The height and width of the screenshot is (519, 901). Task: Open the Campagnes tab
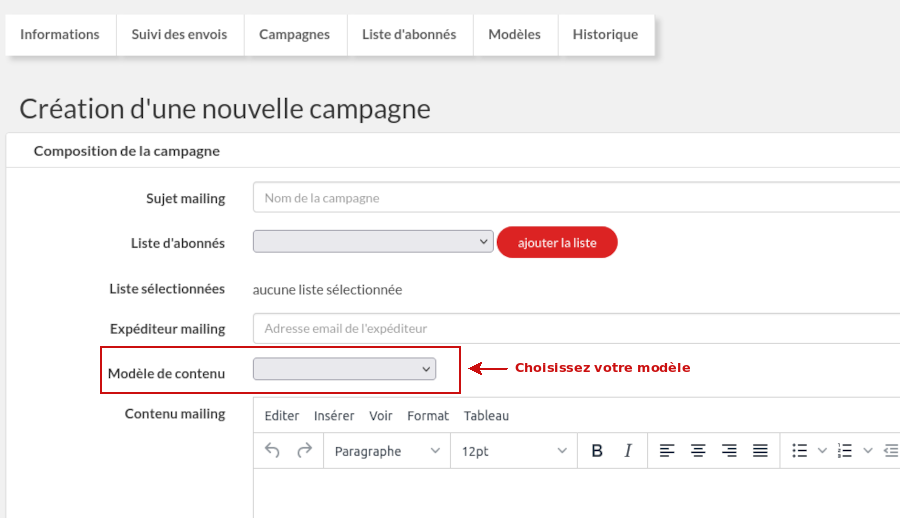tap(294, 34)
